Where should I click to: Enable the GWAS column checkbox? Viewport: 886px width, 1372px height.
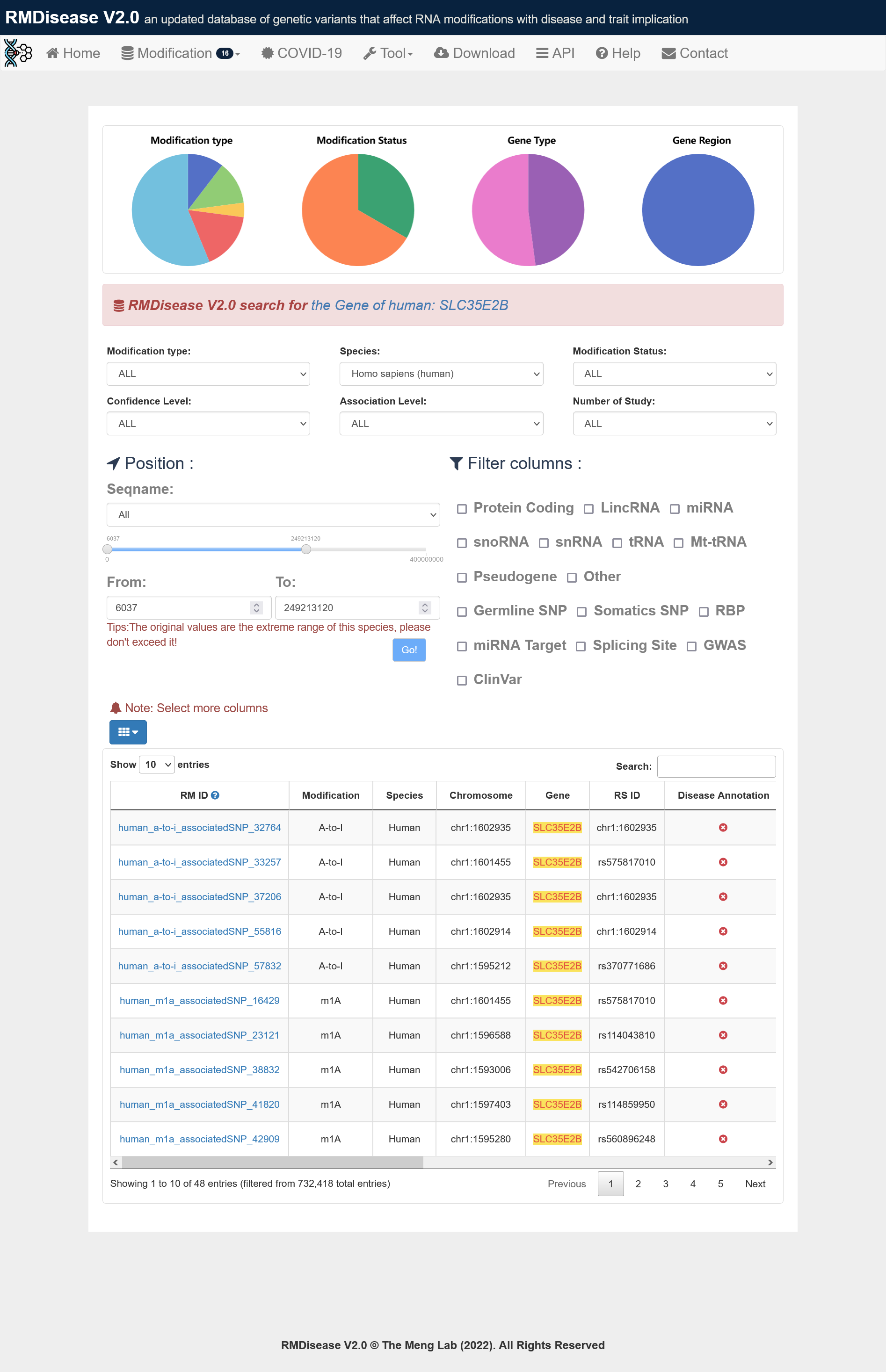(x=691, y=646)
